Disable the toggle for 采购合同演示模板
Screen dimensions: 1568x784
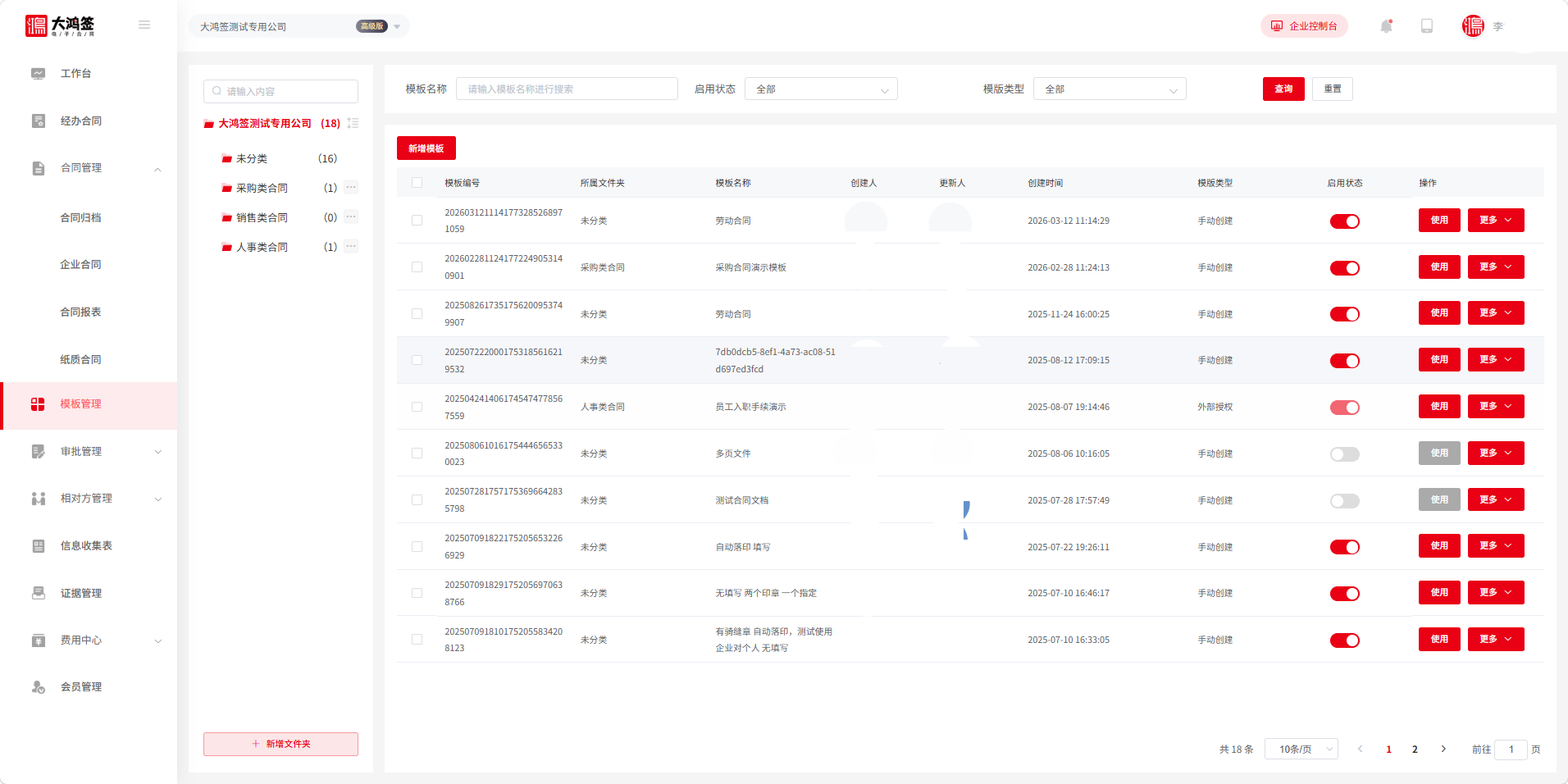pyautogui.click(x=1344, y=268)
